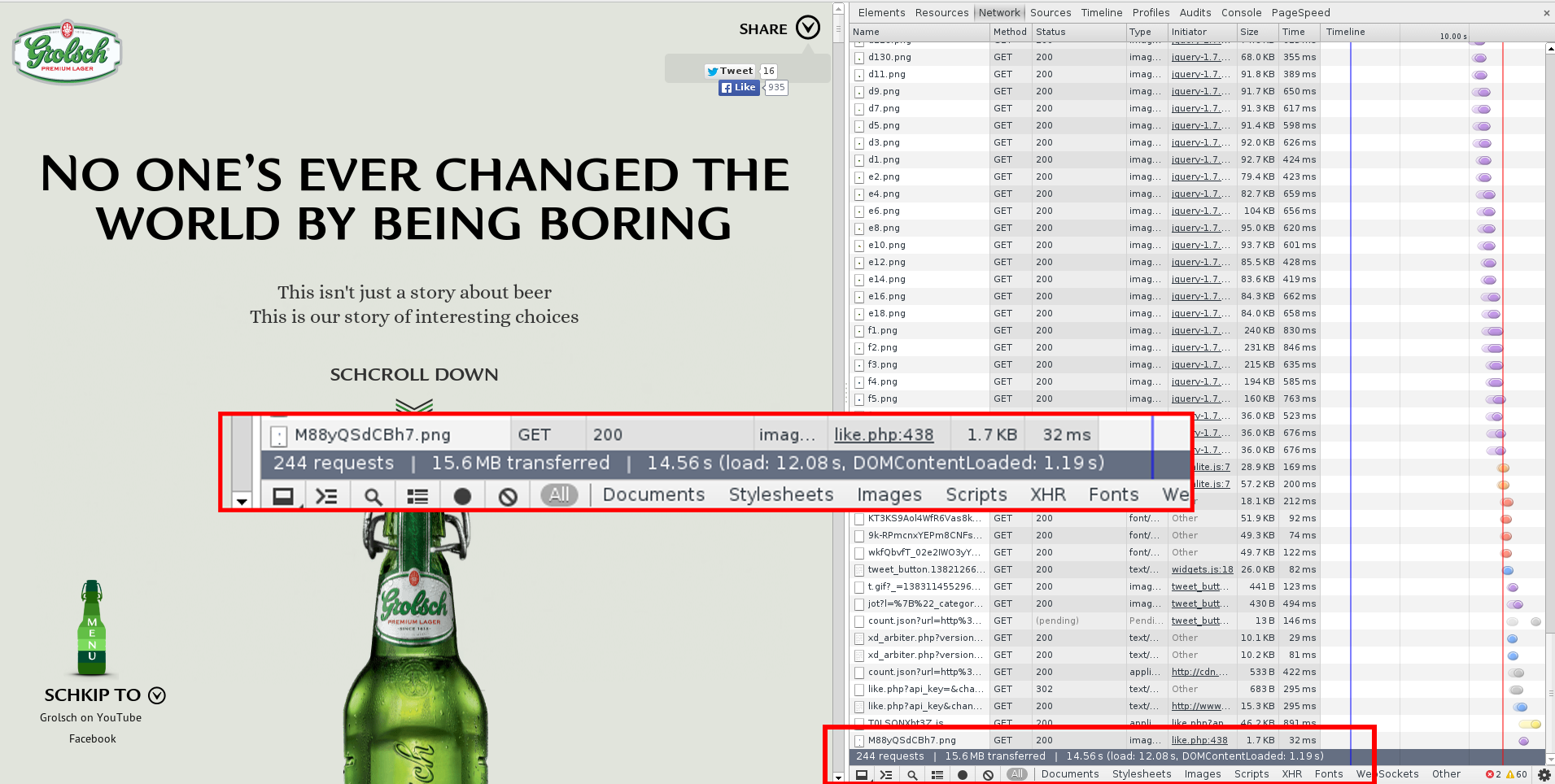Screen dimensions: 1555x784
Task: Sort by the Method column header
Action: (1011, 33)
